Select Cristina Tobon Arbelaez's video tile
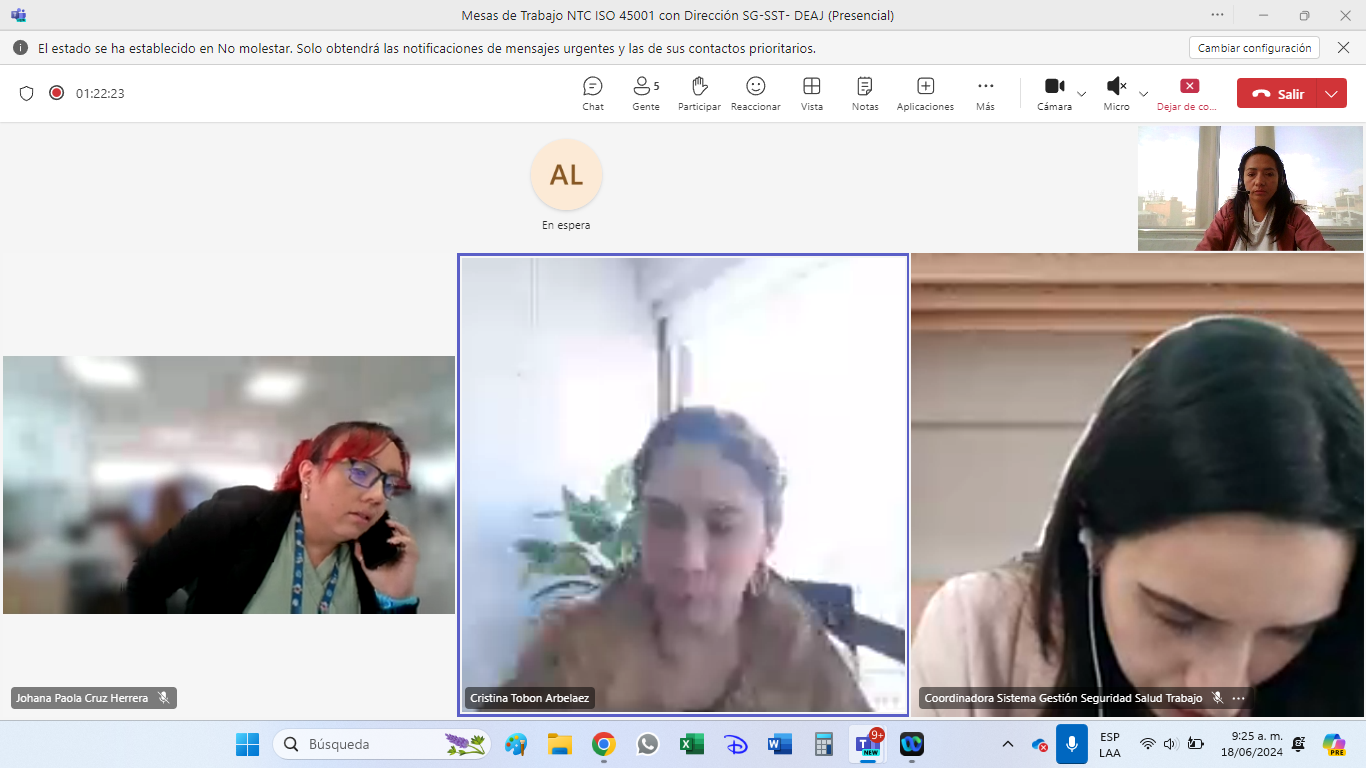Image resolution: width=1366 pixels, height=768 pixels. pos(683,485)
